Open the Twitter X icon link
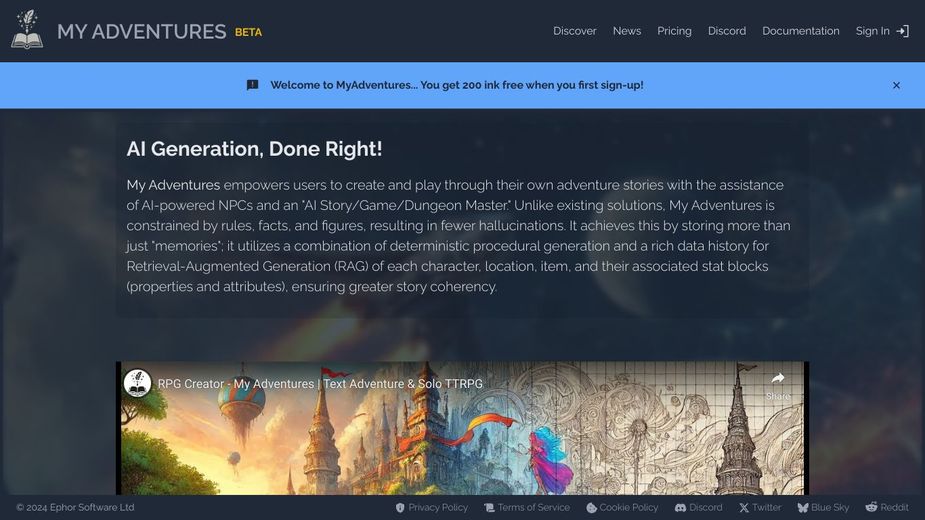The height and width of the screenshot is (520, 925). coord(743,508)
